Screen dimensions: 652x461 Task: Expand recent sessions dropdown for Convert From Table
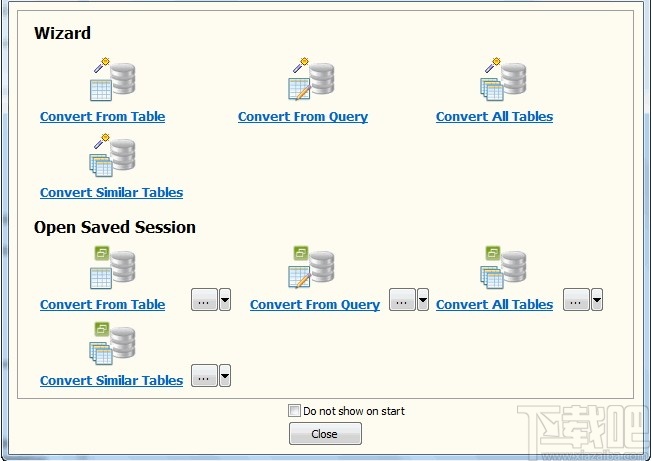coord(225,300)
